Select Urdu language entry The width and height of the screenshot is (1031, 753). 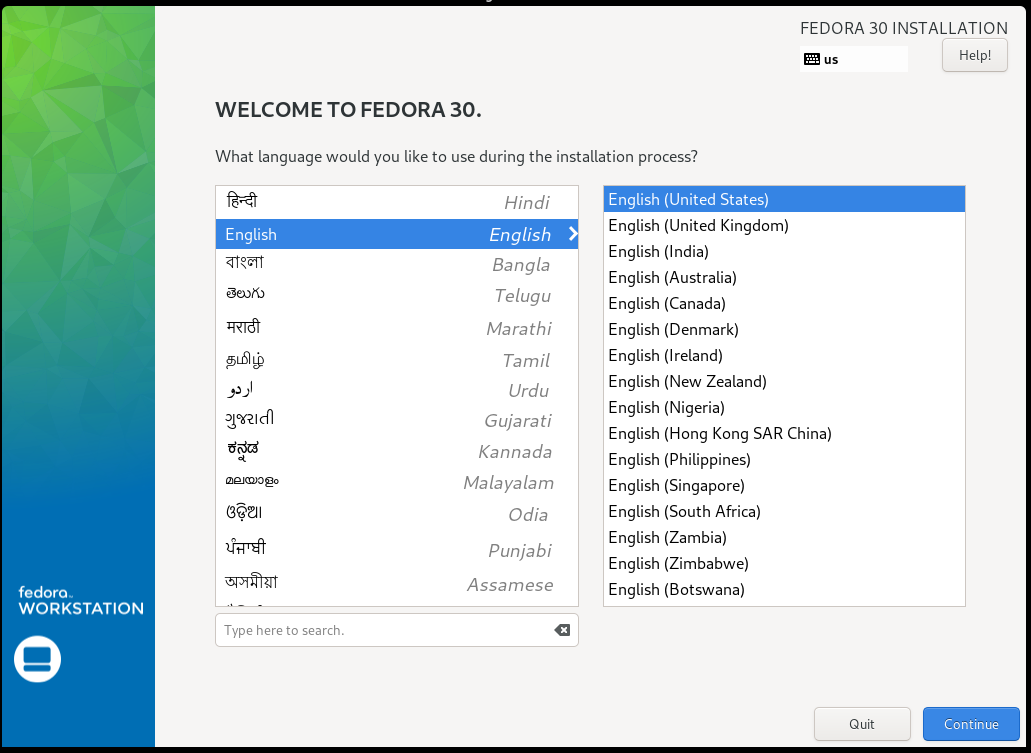[x=396, y=390]
